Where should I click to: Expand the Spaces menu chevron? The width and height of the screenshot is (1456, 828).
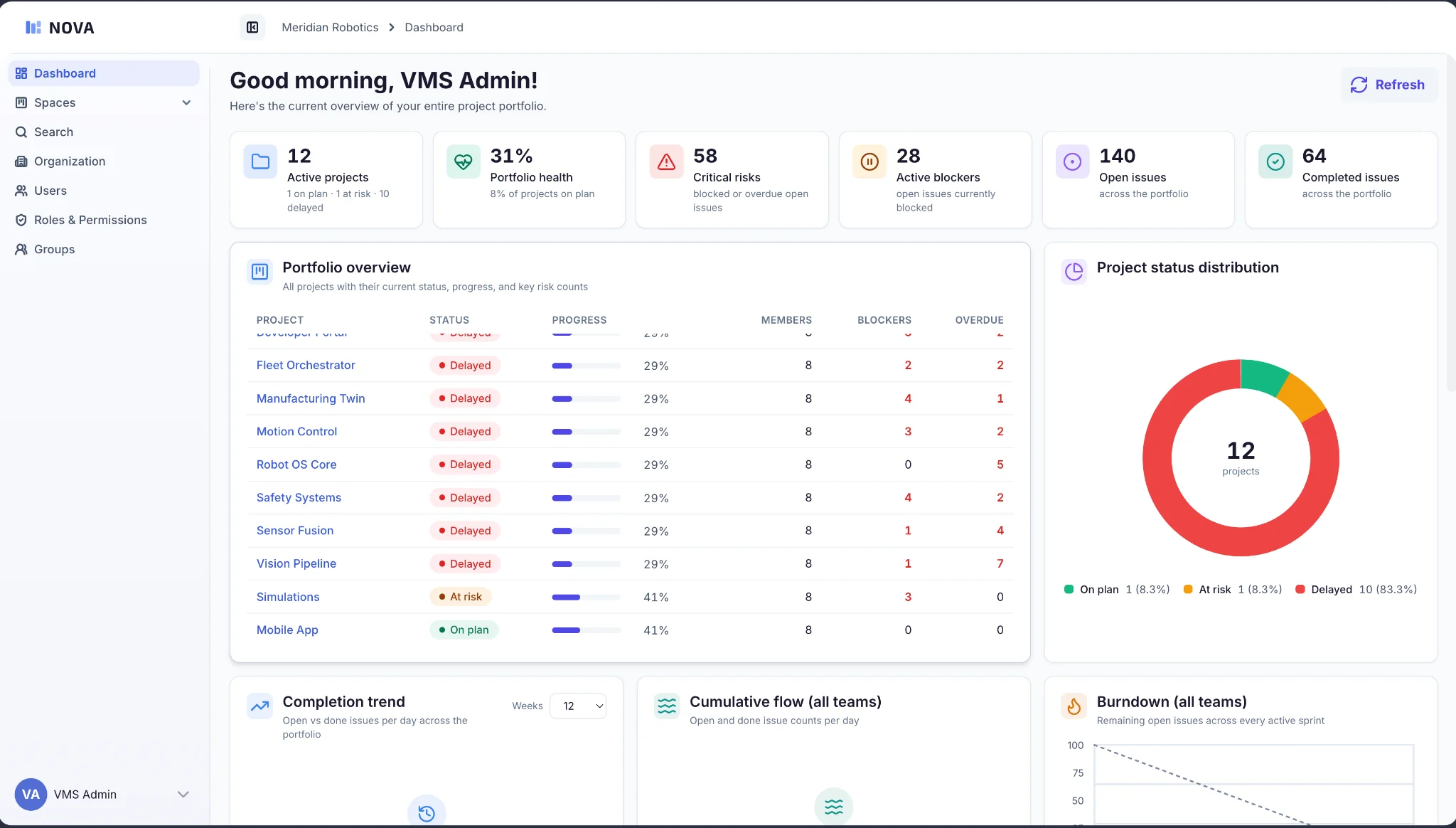[x=186, y=102]
